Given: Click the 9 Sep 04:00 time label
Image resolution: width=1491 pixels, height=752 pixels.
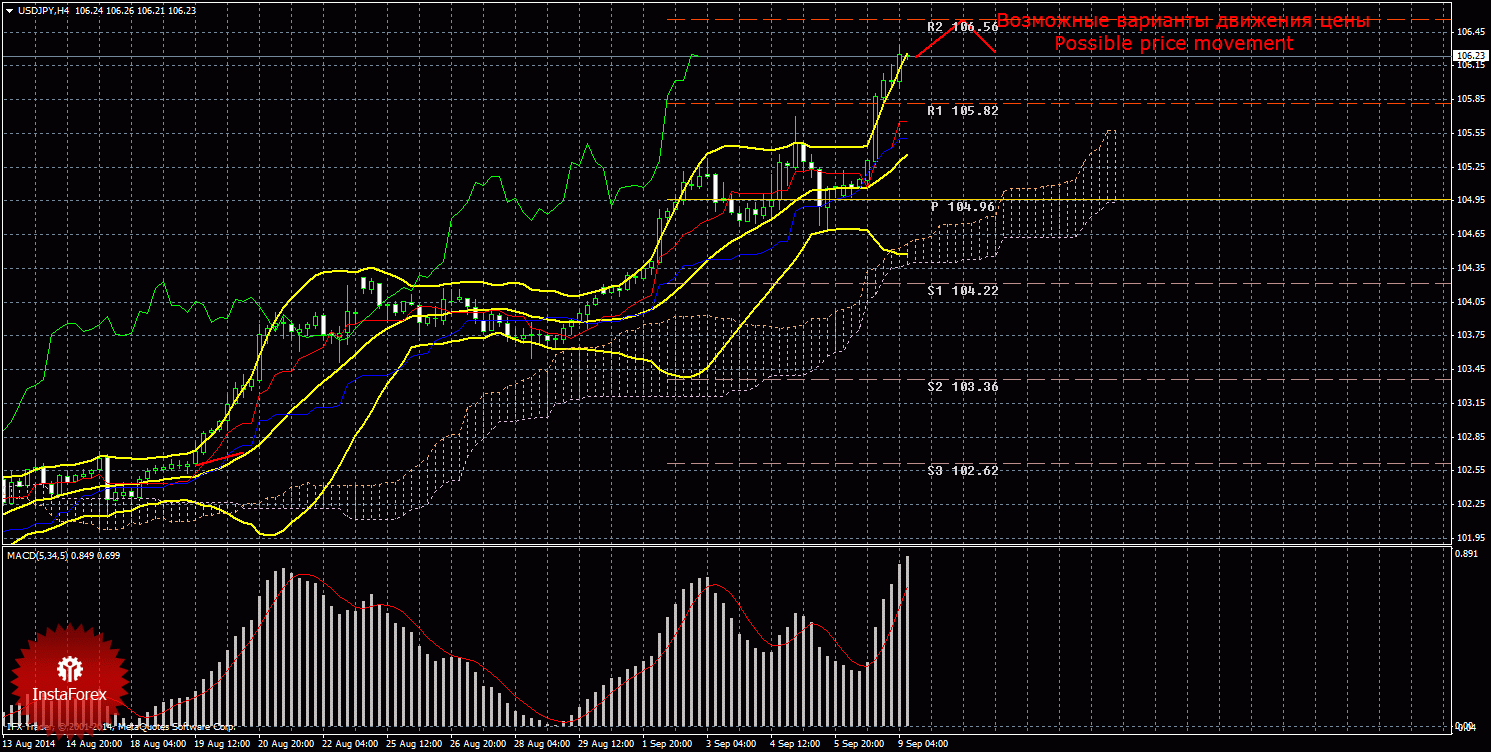Looking at the screenshot, I should 924,744.
